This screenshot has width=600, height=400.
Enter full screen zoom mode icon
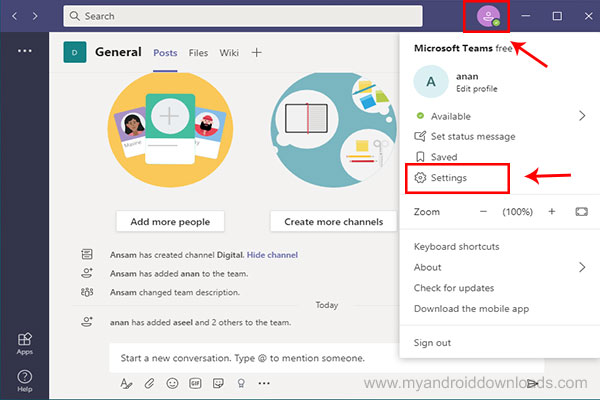[x=582, y=212]
